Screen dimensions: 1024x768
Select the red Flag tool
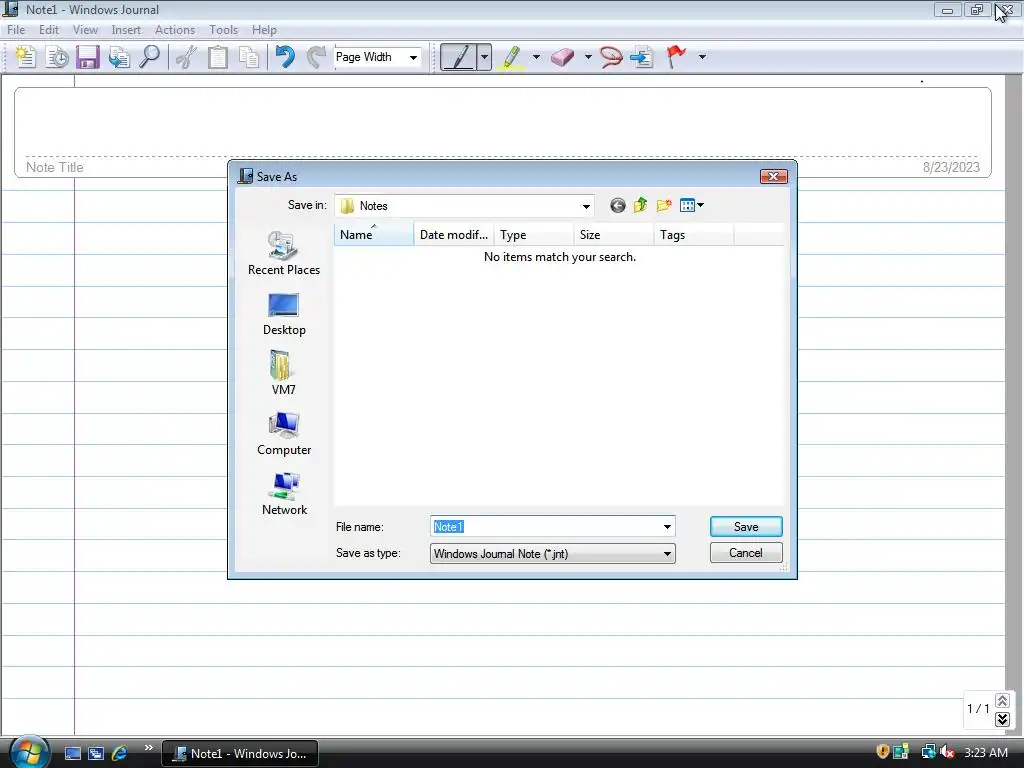(676, 57)
